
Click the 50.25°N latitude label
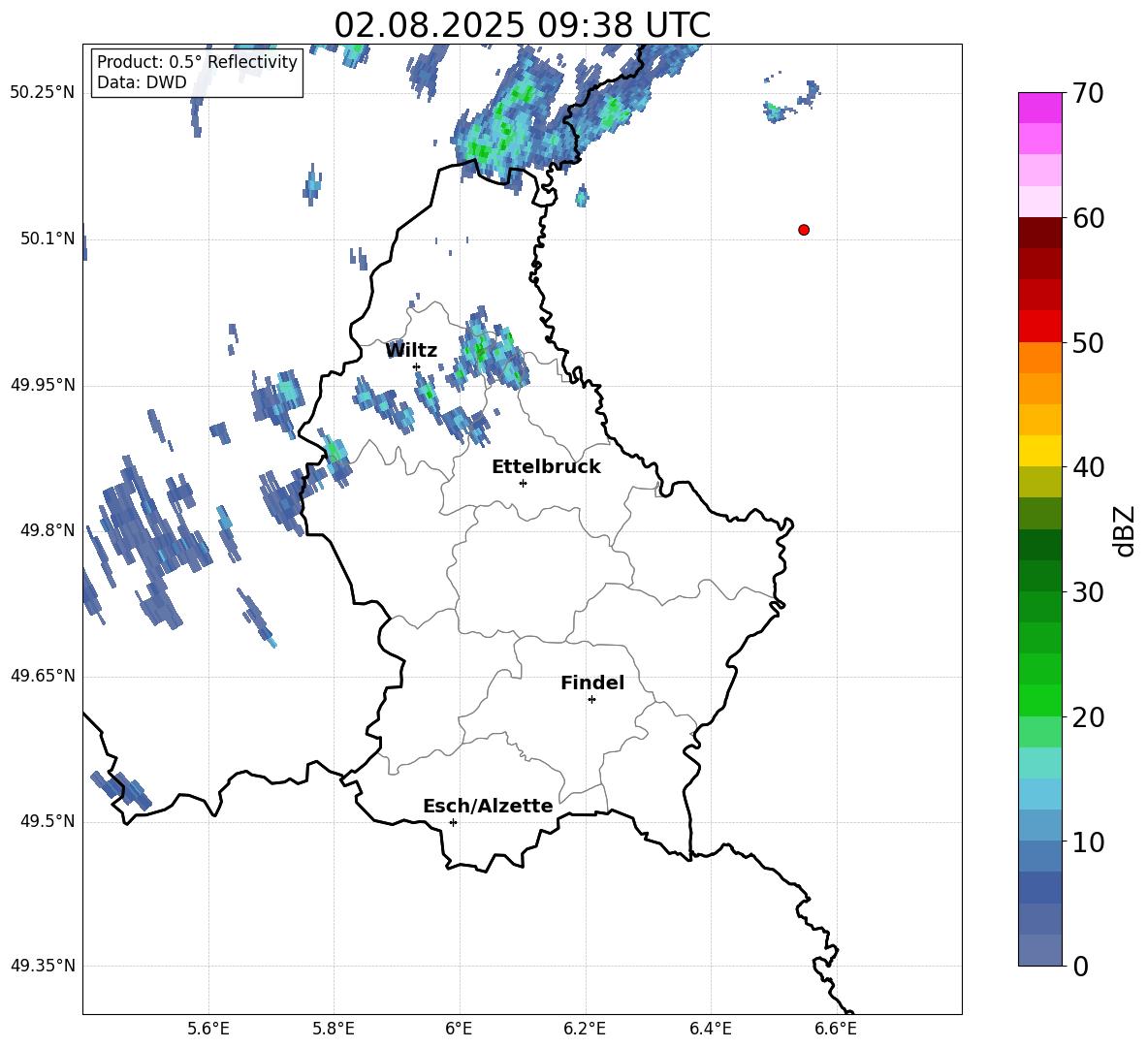43,93
